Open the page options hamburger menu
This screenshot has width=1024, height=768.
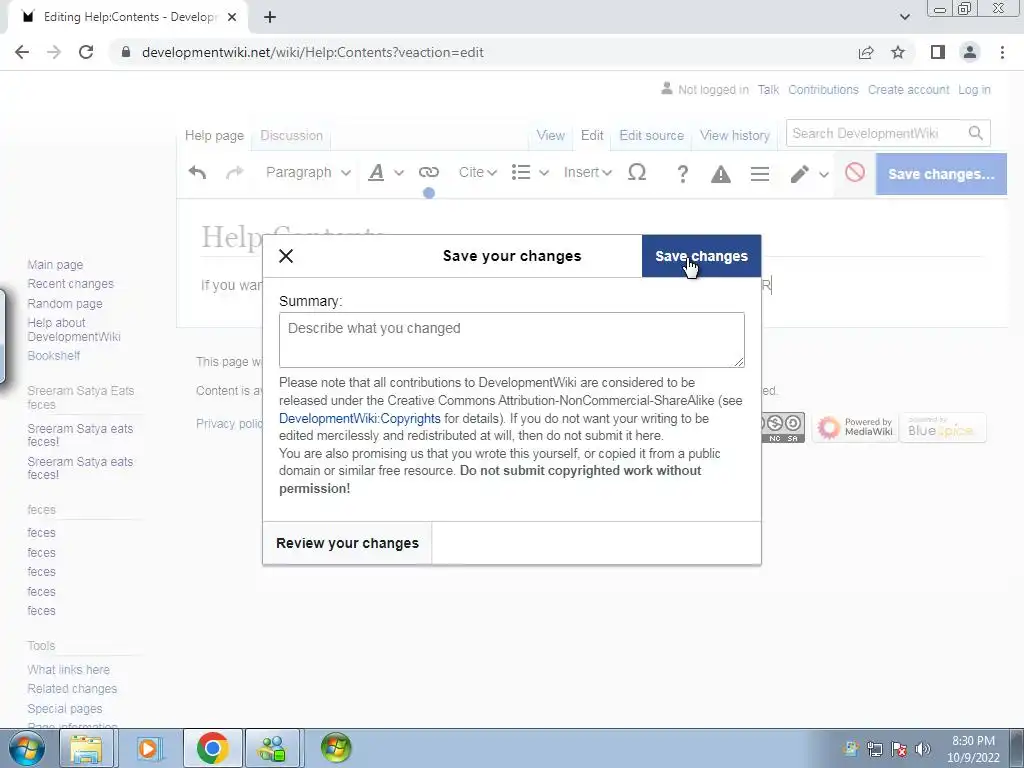click(x=760, y=174)
